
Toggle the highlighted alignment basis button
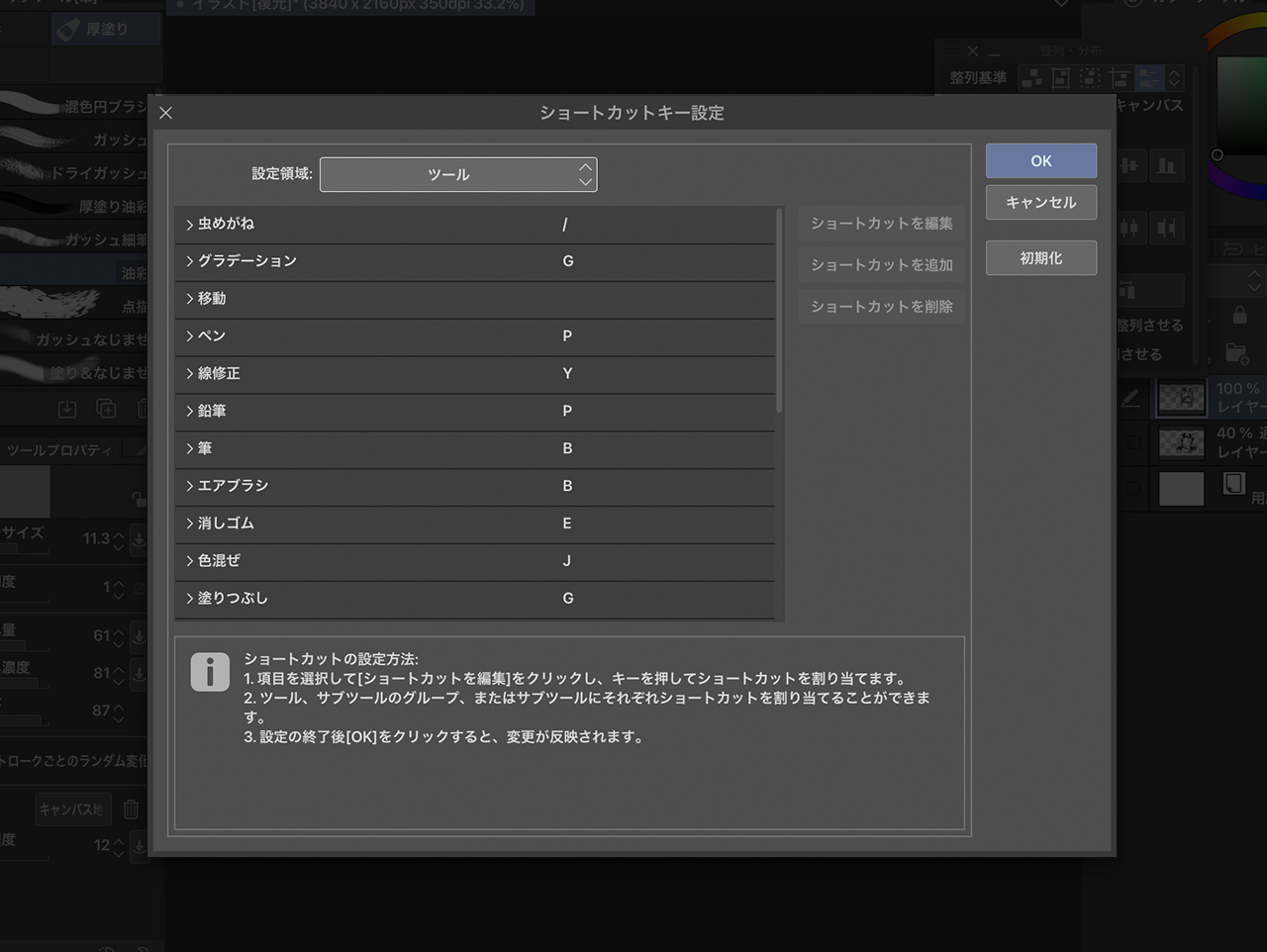coord(1151,77)
